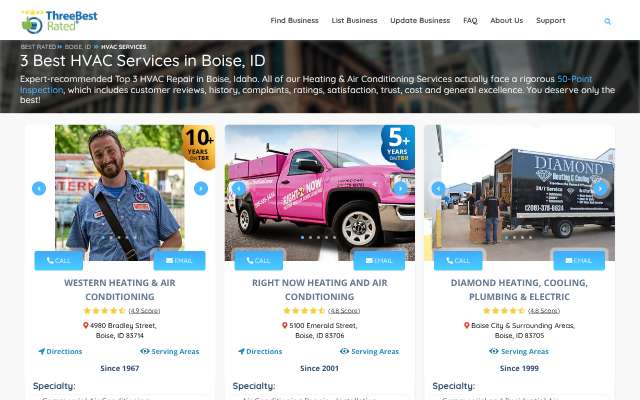
Task: View Serving Areas for Diamond Heating
Action: click(519, 351)
